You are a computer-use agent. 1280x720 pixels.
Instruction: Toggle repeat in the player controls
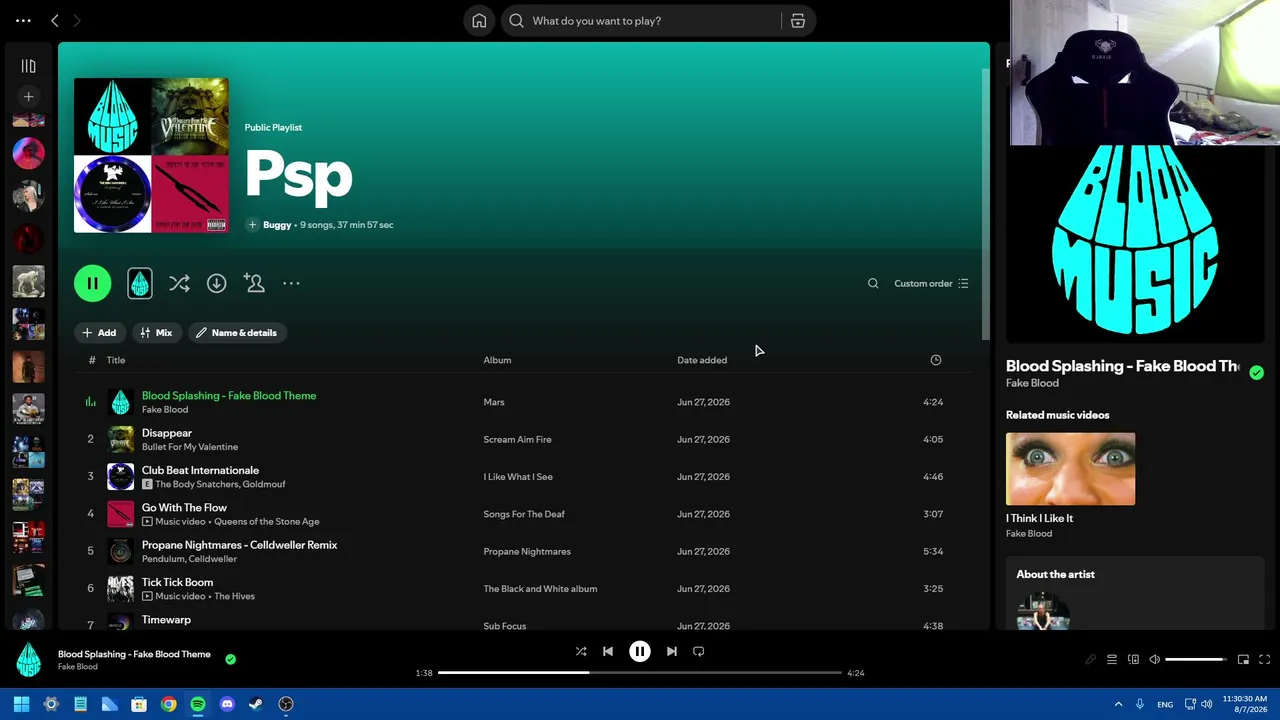pyautogui.click(x=699, y=652)
